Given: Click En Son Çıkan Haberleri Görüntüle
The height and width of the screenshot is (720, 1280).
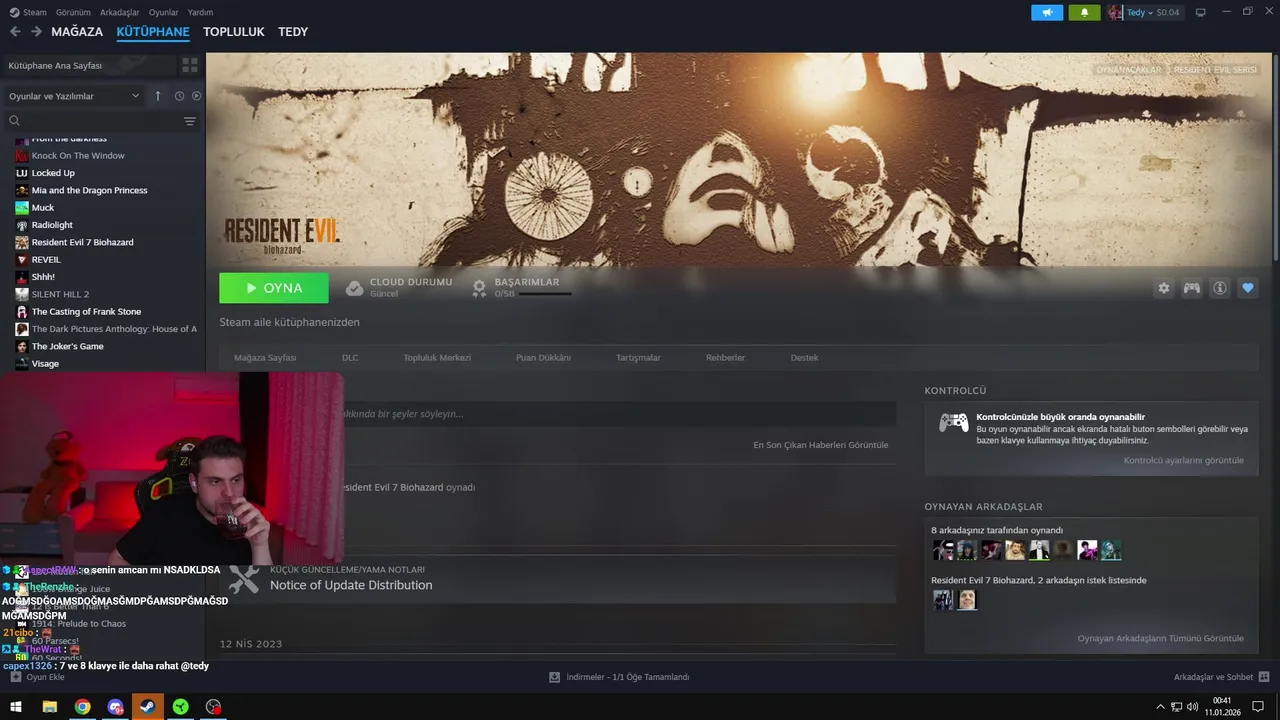Looking at the screenshot, I should click(820, 445).
